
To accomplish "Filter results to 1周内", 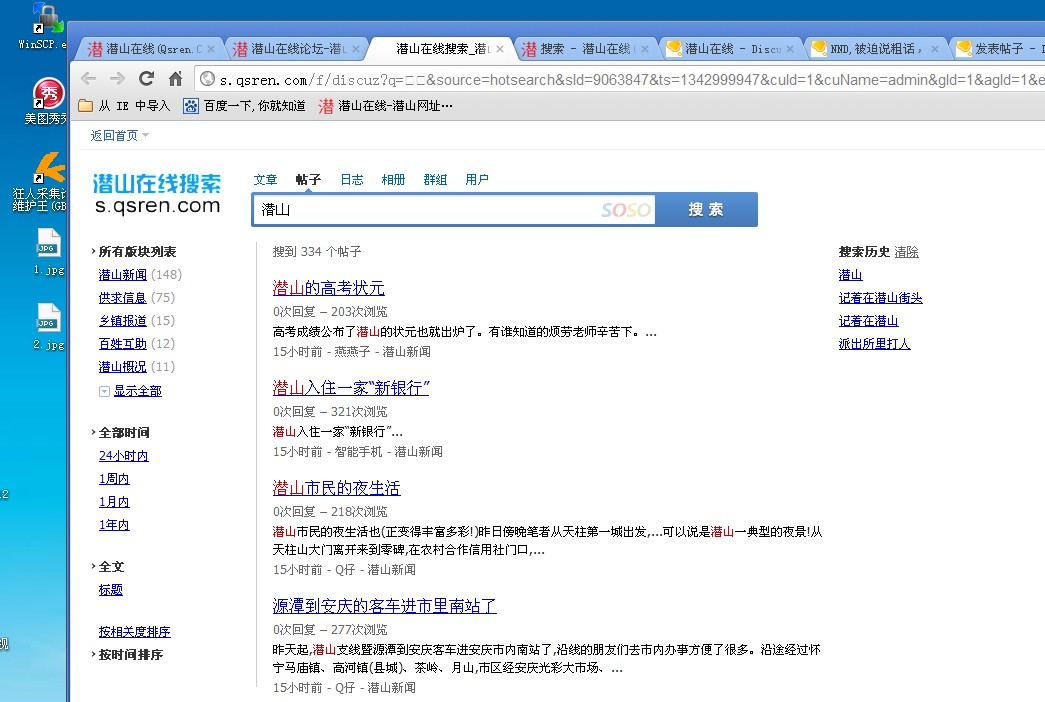I will click(114, 479).
